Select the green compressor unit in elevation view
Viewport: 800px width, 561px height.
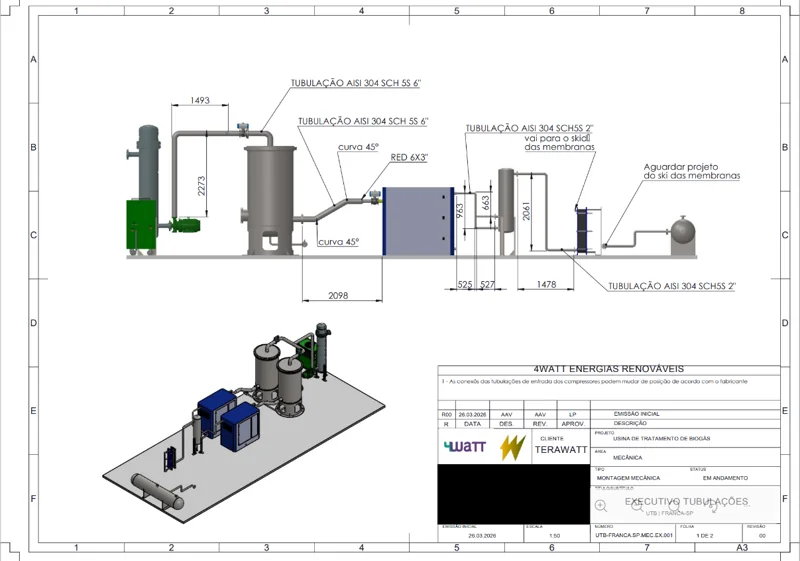click(141, 225)
